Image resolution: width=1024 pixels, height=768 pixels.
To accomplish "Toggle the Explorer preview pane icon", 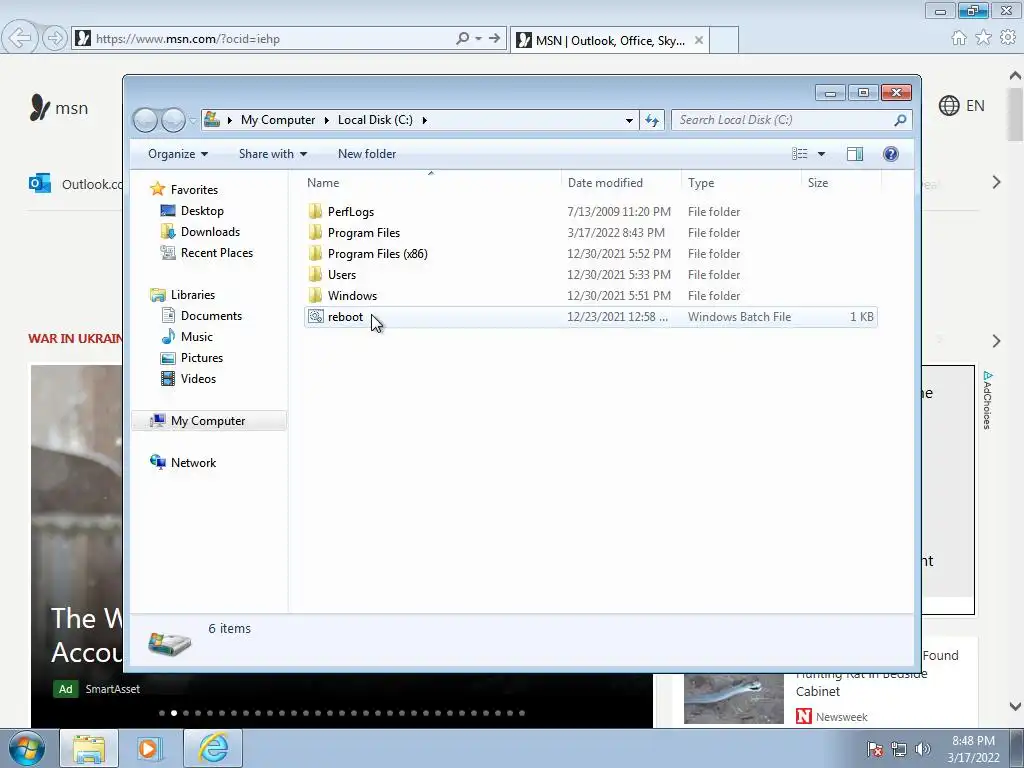I will [x=855, y=154].
